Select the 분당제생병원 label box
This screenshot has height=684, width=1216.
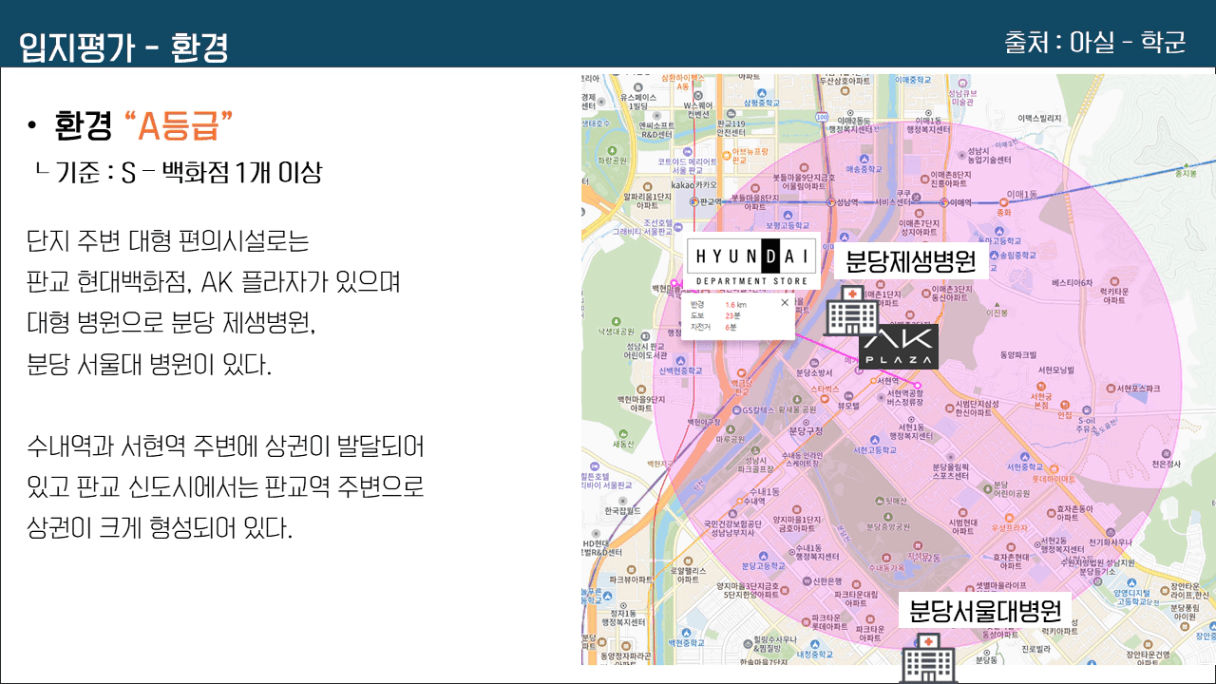pos(910,262)
